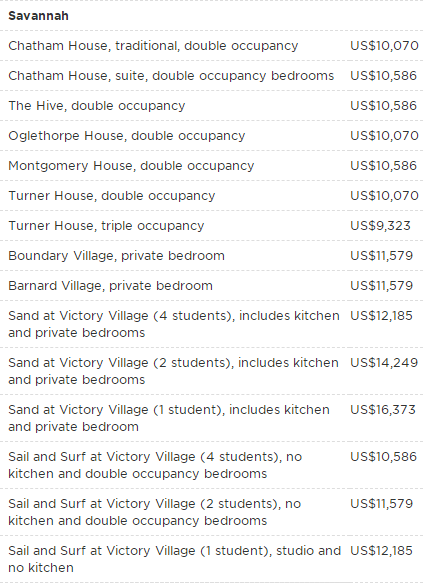
Task: Click Montgomery House double occupancy text
Action: pos(131,166)
